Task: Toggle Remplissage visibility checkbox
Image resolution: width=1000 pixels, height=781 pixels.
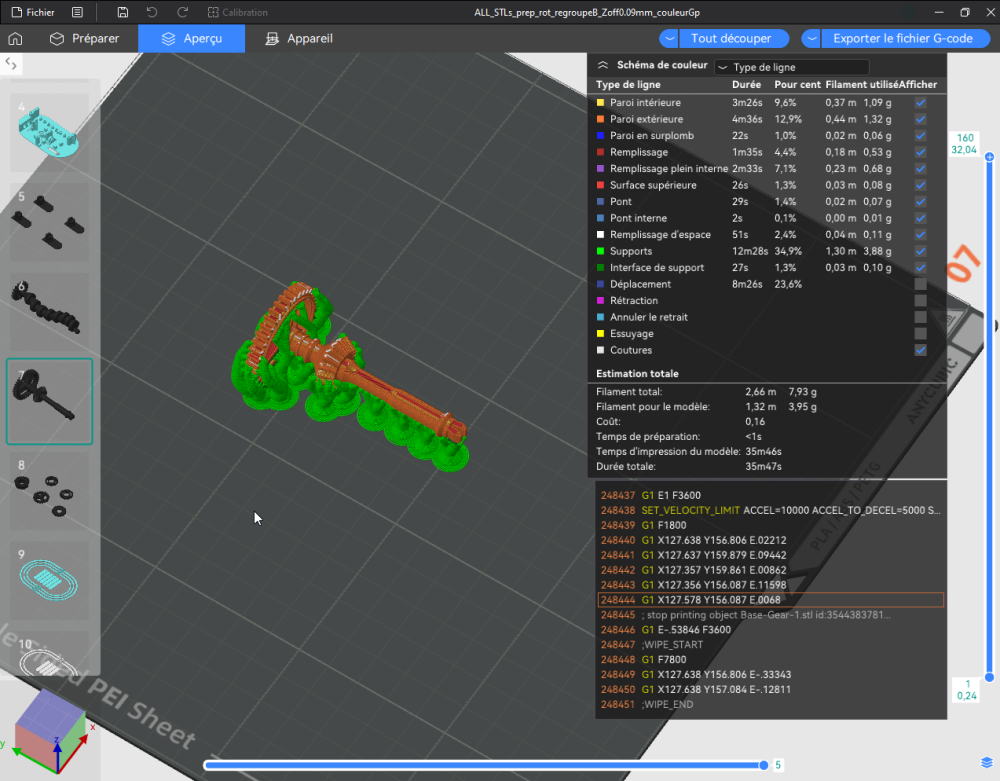Action: pos(920,152)
